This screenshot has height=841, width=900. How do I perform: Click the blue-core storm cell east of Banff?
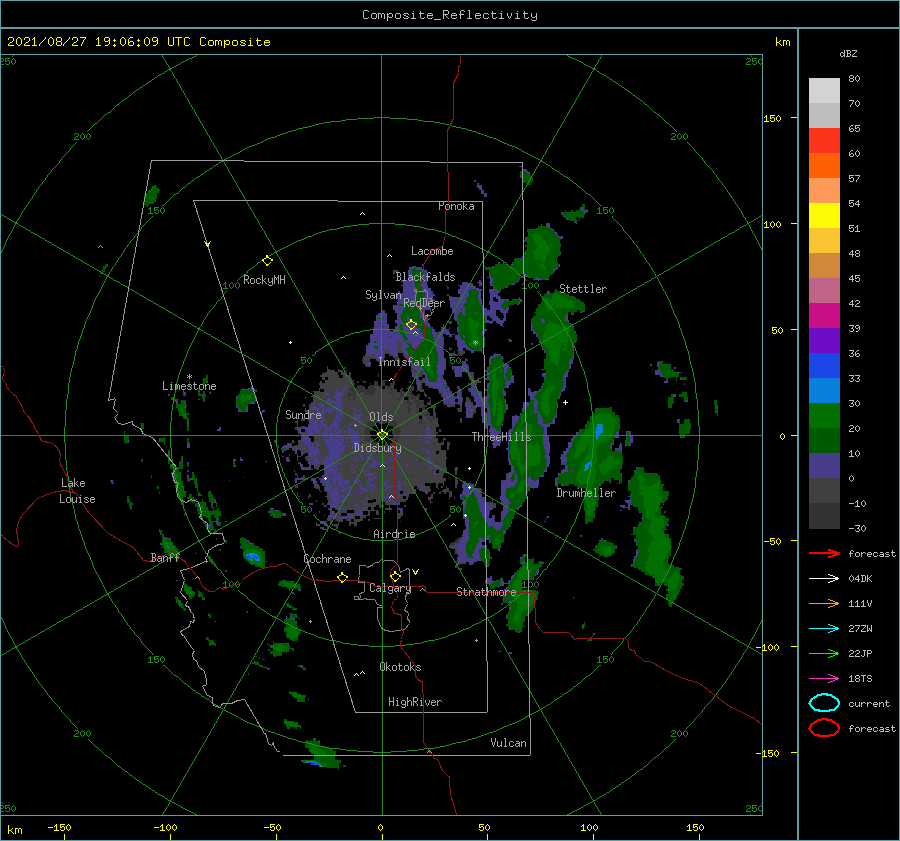pyautogui.click(x=253, y=556)
